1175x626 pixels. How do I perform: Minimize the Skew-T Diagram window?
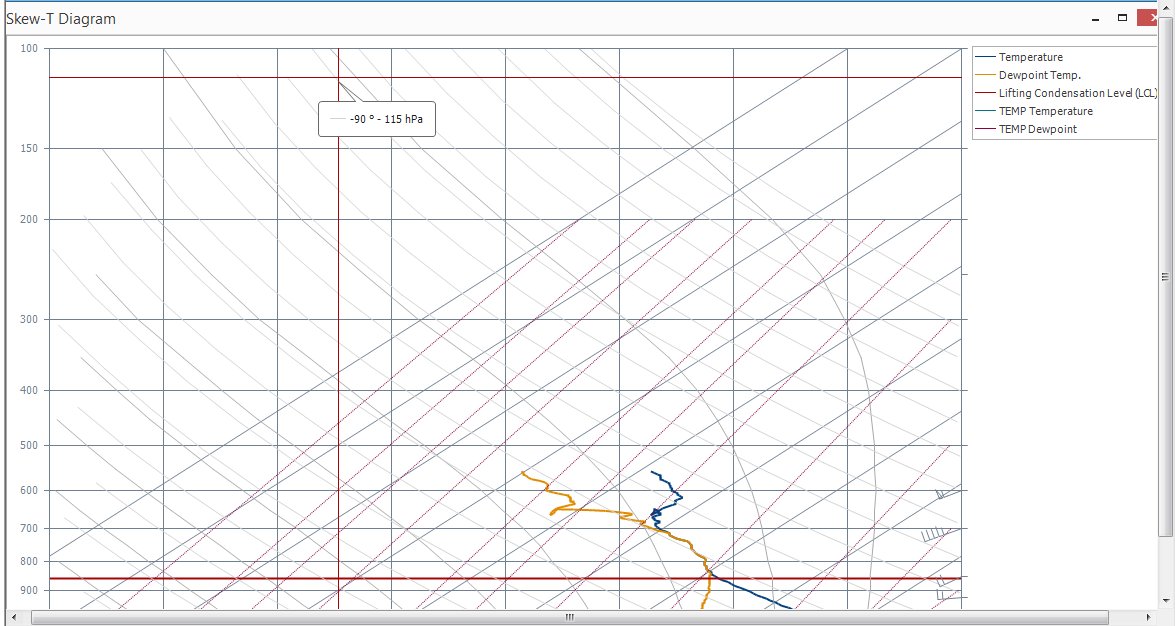pyautogui.click(x=1096, y=19)
